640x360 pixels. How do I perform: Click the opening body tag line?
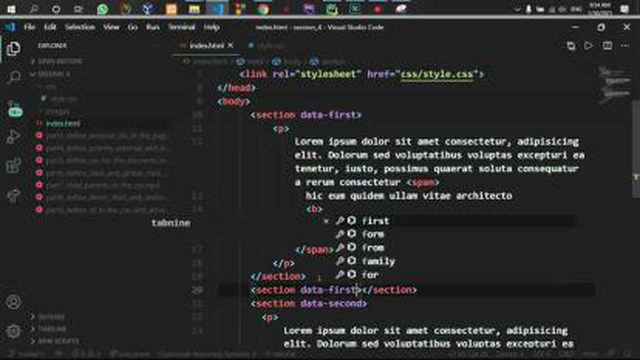[233, 101]
